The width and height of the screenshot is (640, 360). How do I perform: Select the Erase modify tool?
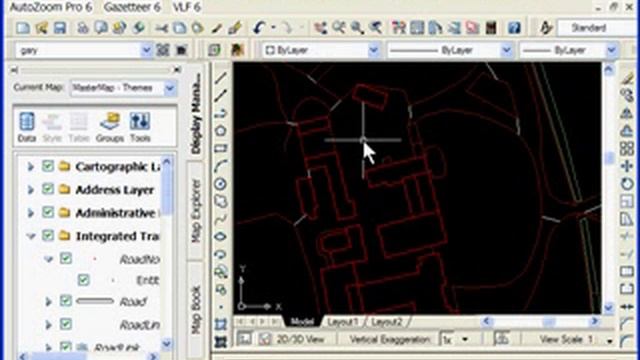[627, 78]
